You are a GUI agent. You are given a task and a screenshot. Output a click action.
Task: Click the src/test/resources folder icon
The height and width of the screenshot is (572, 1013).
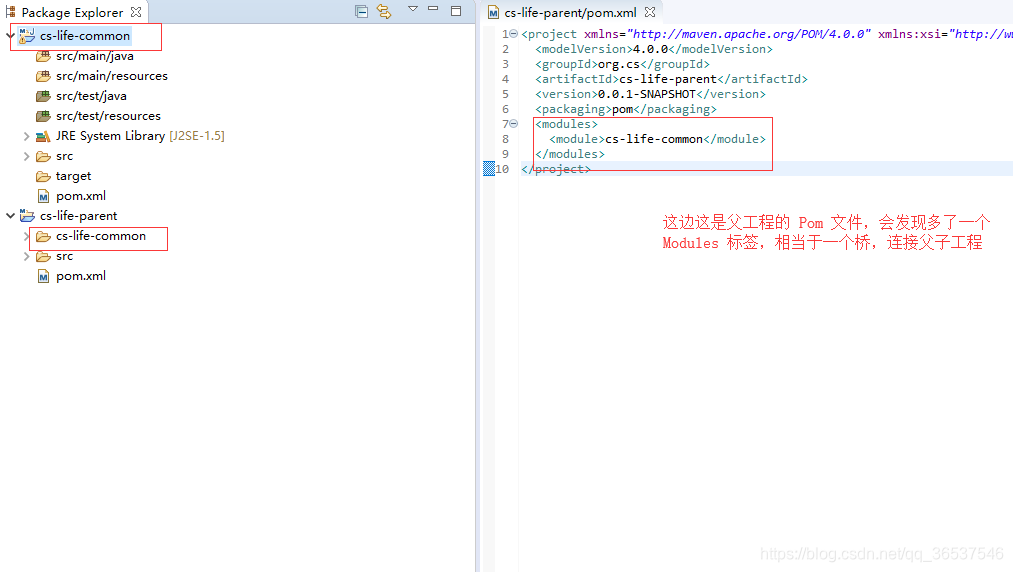43,116
